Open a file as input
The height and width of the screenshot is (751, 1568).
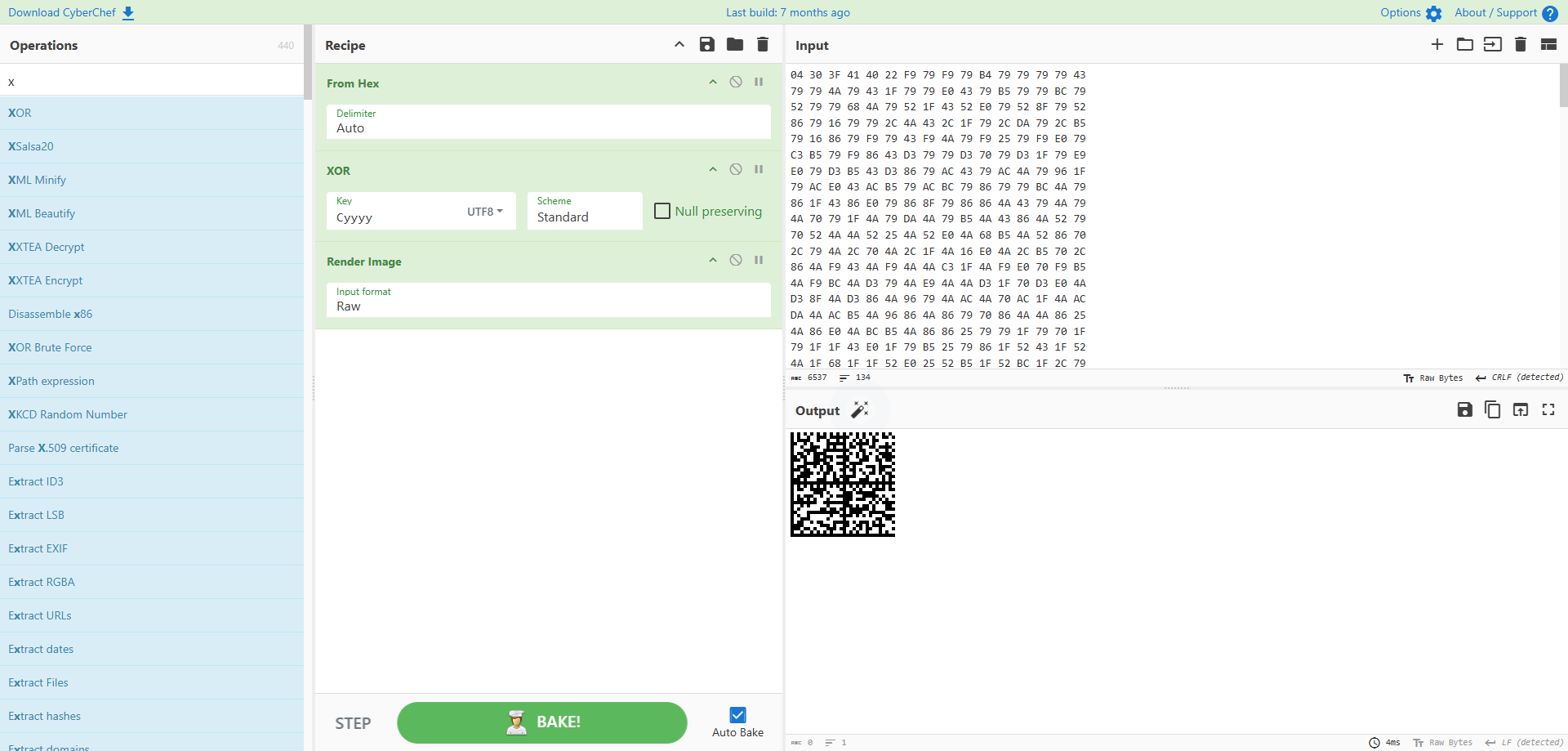[x=1465, y=45]
